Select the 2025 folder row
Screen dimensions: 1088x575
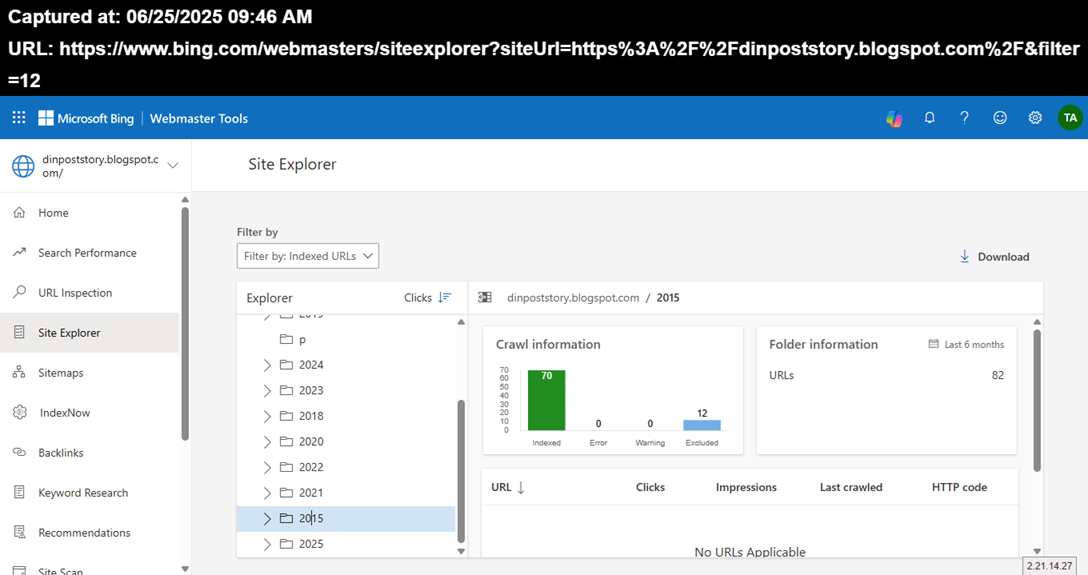pyautogui.click(x=346, y=544)
